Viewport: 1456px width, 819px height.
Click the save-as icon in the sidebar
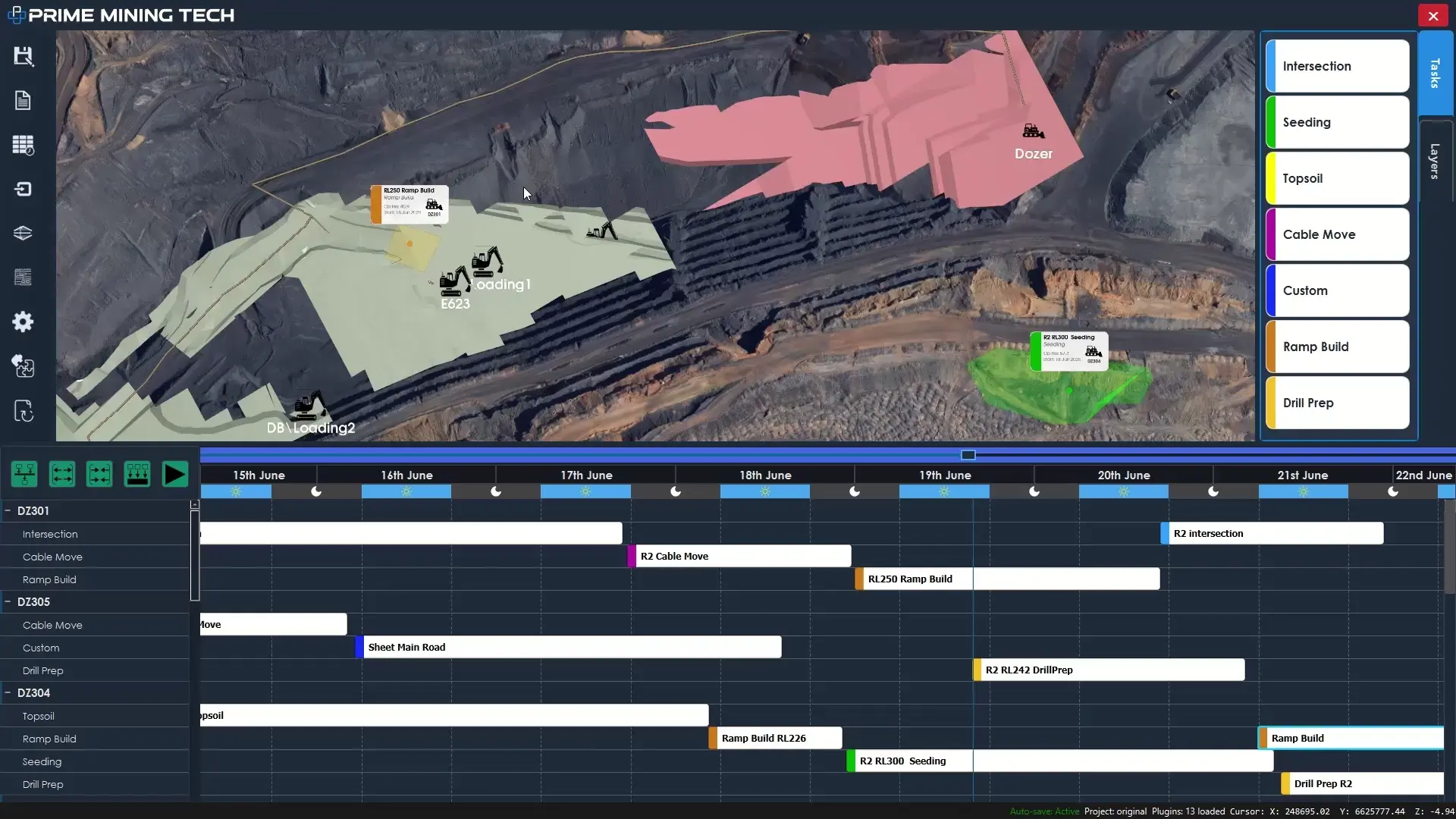point(24,56)
